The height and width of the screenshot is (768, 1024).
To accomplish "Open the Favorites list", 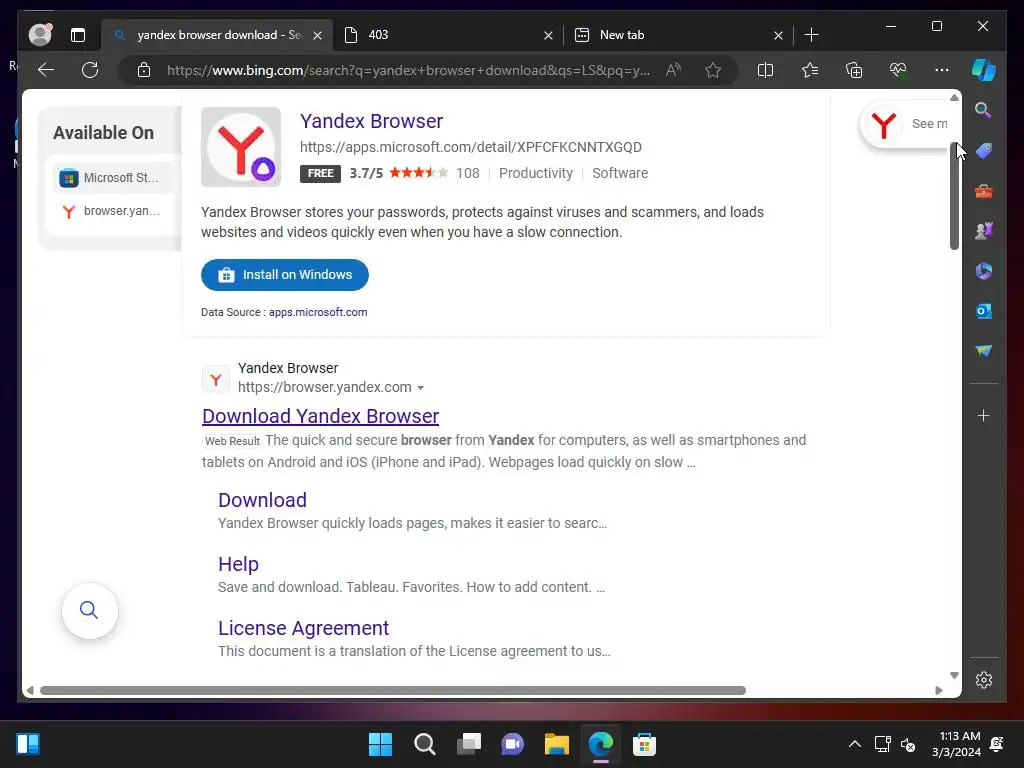I will click(810, 70).
